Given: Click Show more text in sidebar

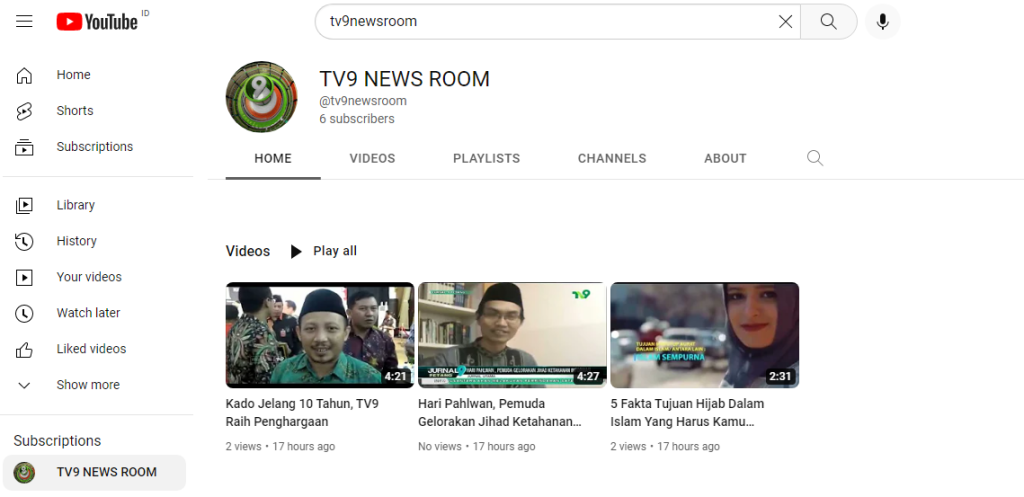Looking at the screenshot, I should pyautogui.click(x=88, y=385).
